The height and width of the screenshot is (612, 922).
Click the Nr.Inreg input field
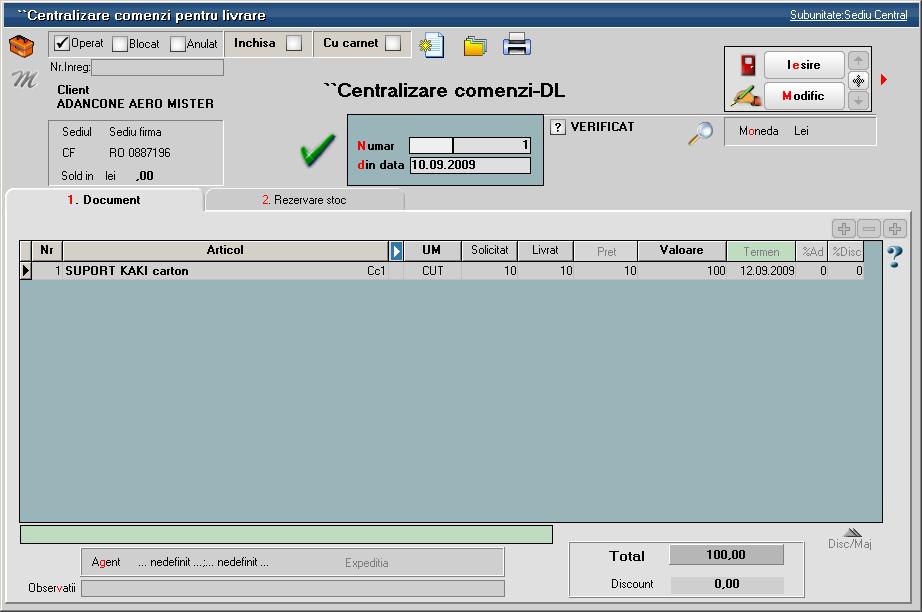click(x=158, y=68)
